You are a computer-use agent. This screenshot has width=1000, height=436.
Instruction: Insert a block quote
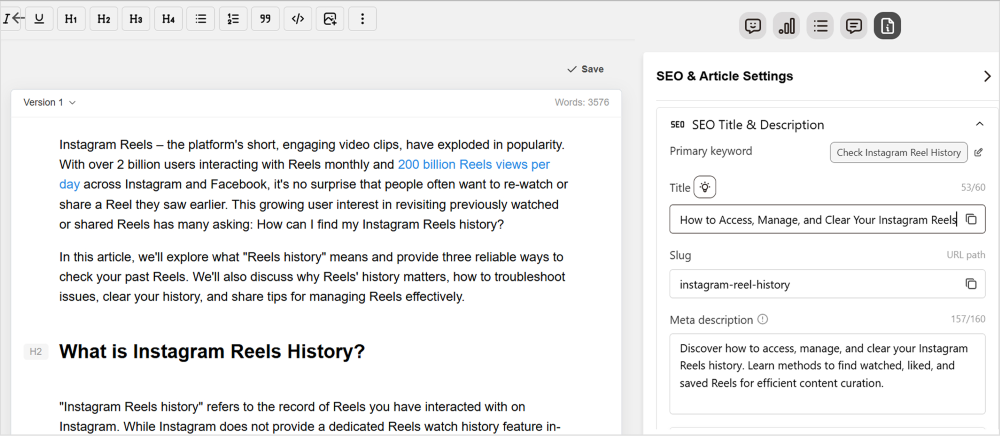coord(265,18)
